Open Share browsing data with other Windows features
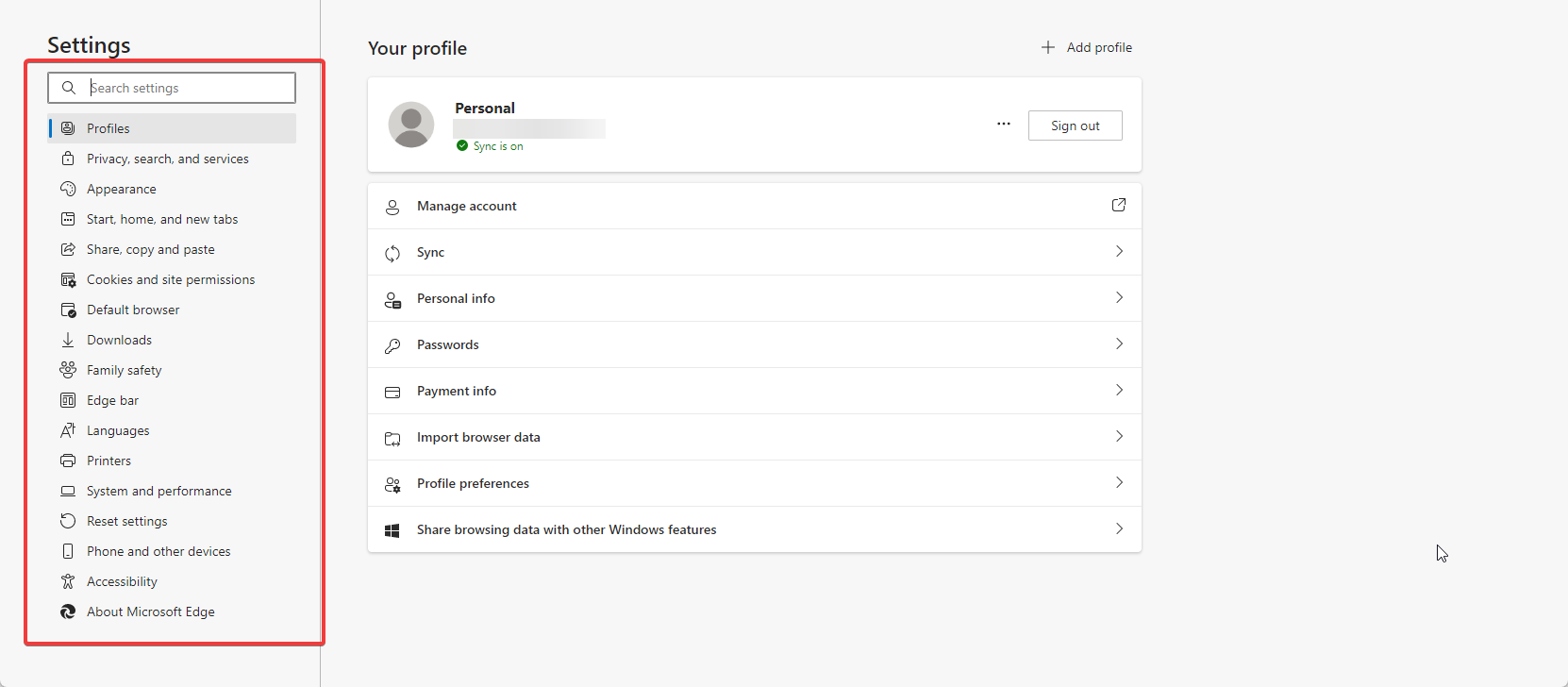The width and height of the screenshot is (1568, 687). point(755,529)
